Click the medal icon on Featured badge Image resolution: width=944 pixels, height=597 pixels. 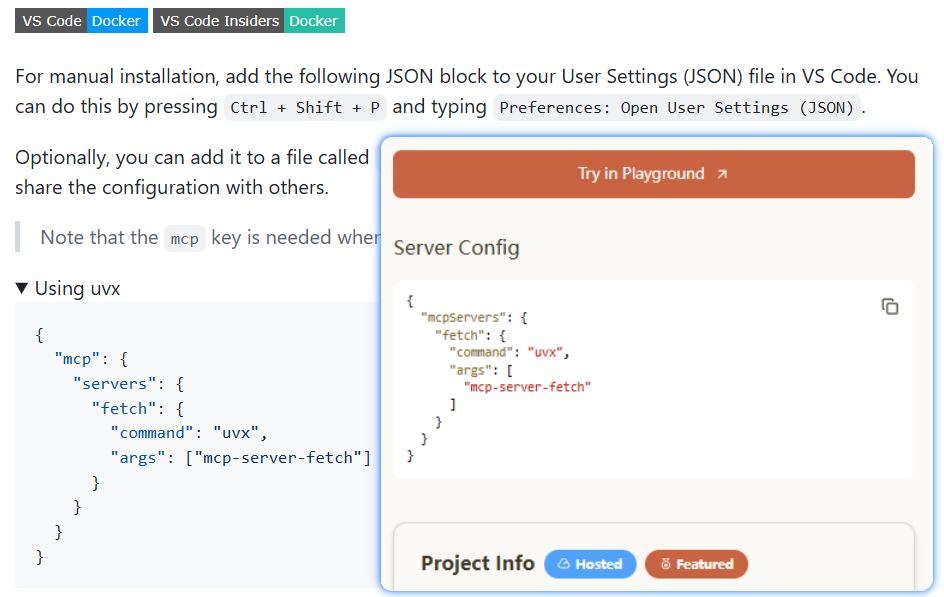[664, 564]
